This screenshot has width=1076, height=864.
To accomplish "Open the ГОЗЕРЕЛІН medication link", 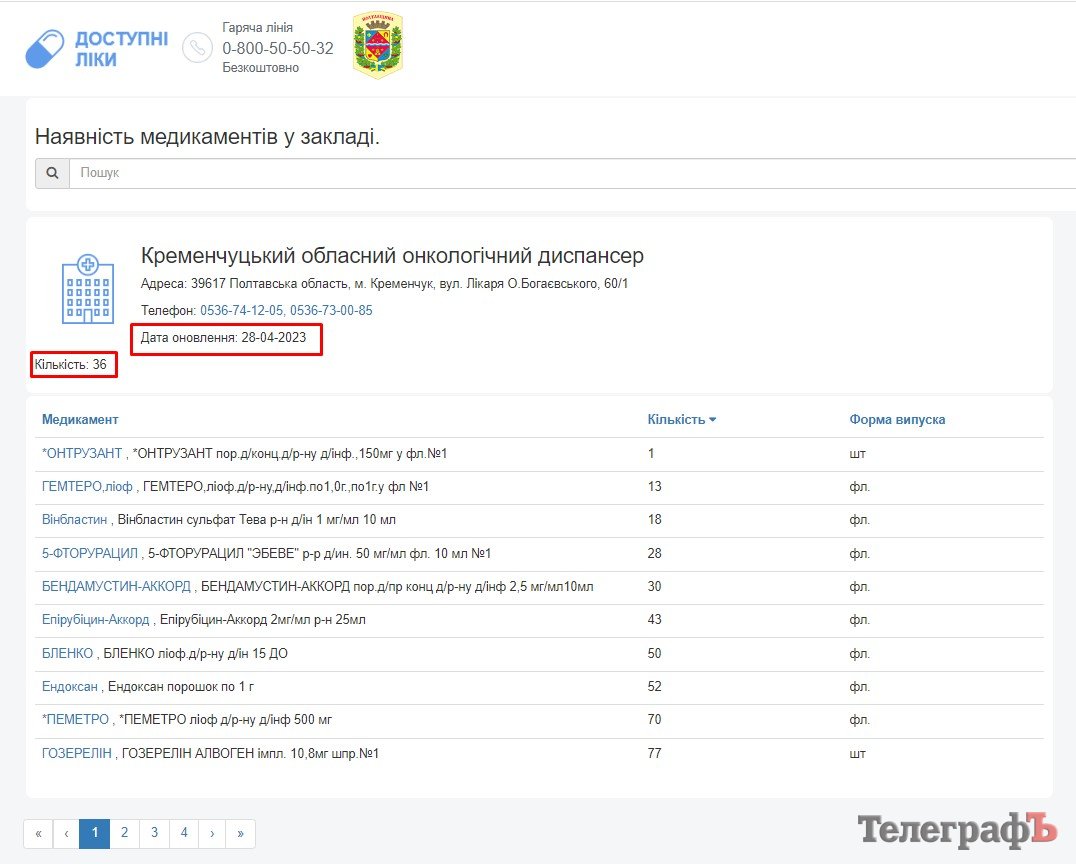I will point(77,754).
